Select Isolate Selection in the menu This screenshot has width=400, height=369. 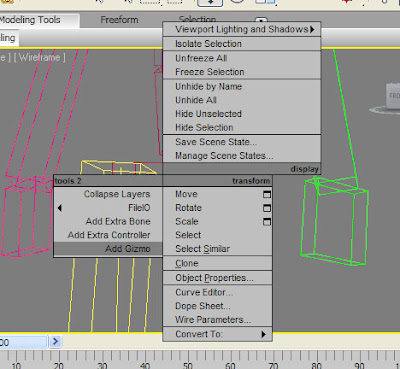click(x=242, y=44)
